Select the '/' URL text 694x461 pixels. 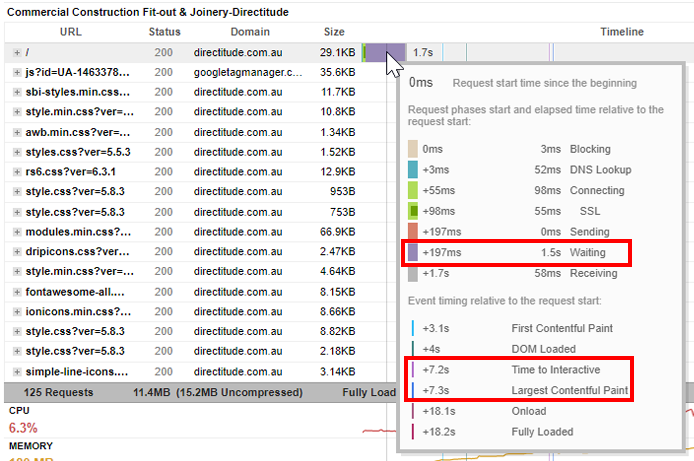coord(27,53)
